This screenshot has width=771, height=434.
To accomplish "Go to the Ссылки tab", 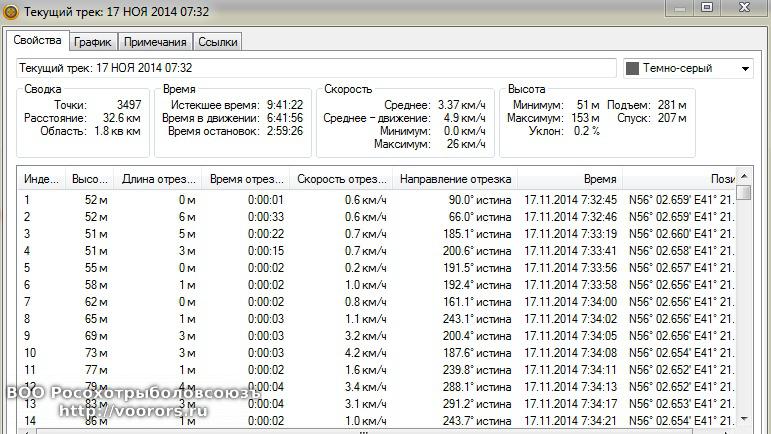I will click(217, 42).
